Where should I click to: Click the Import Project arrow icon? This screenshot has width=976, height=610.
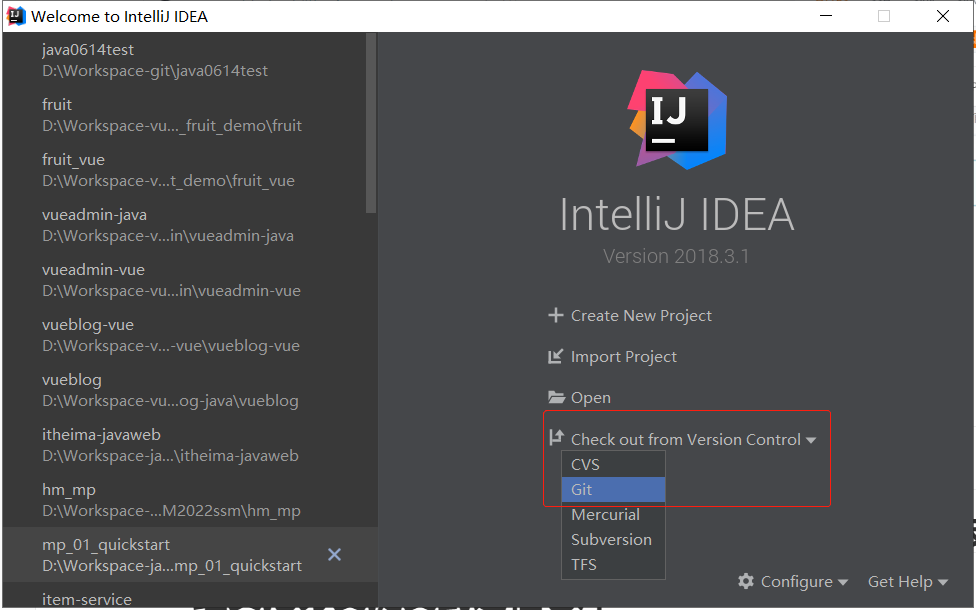[x=556, y=357]
